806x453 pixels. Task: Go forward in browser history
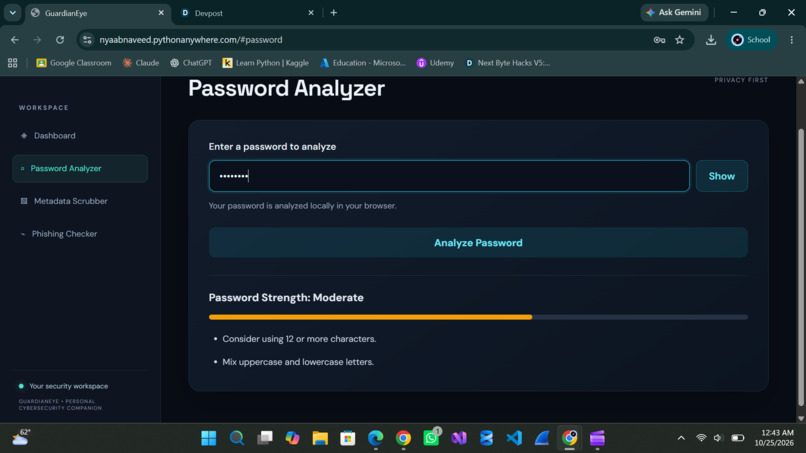(x=37, y=40)
